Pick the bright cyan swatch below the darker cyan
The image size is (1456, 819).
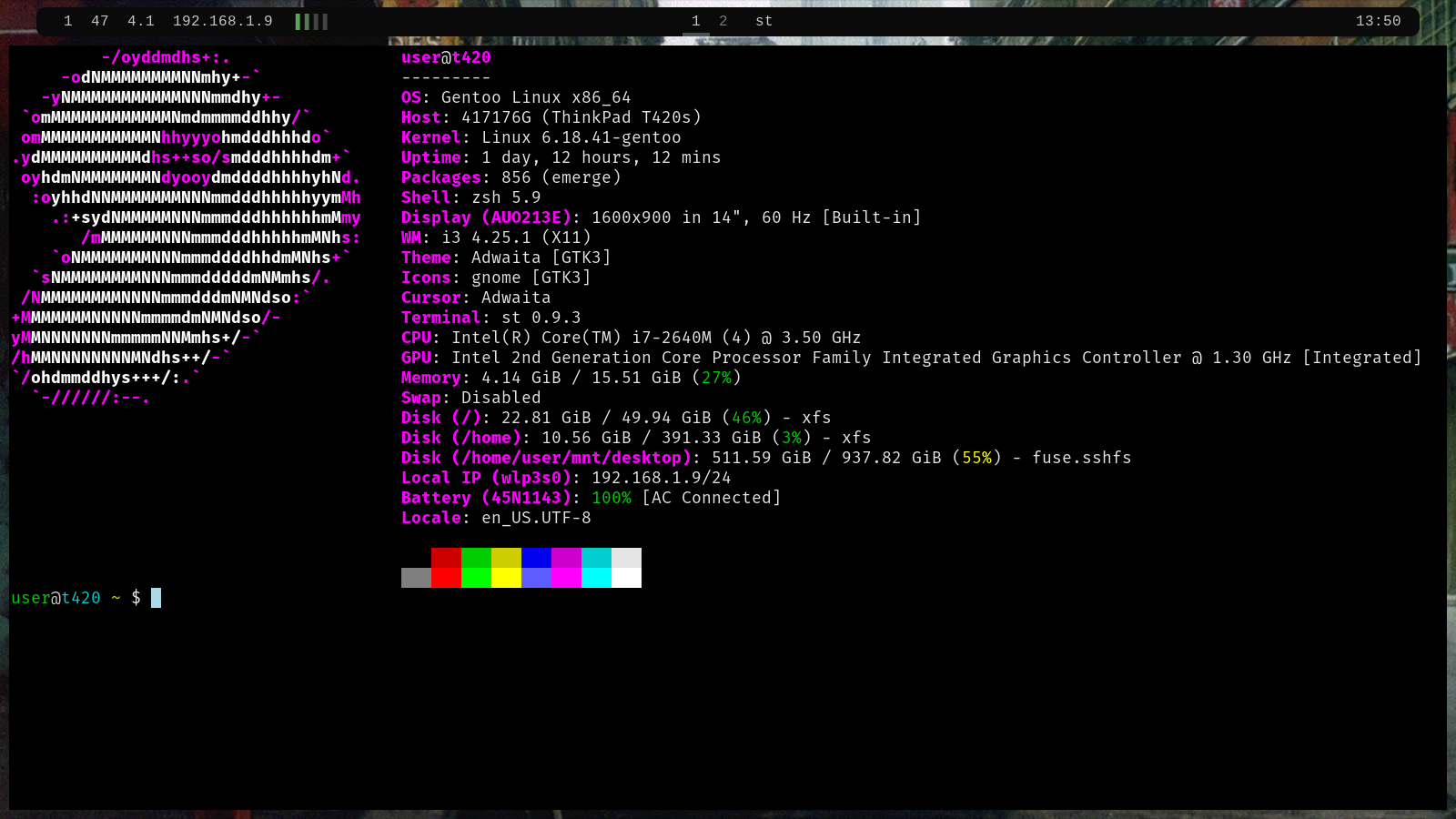click(596, 578)
